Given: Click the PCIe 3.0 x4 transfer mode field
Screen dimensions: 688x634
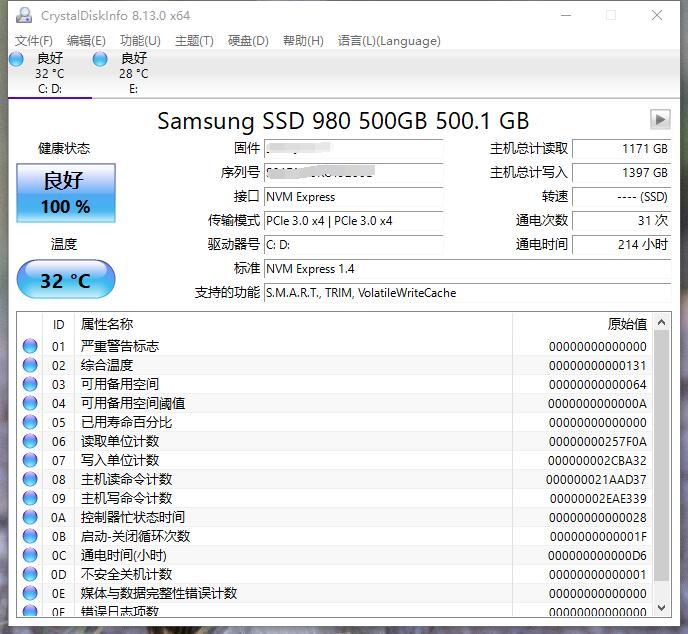Looking at the screenshot, I should pyautogui.click(x=354, y=221).
